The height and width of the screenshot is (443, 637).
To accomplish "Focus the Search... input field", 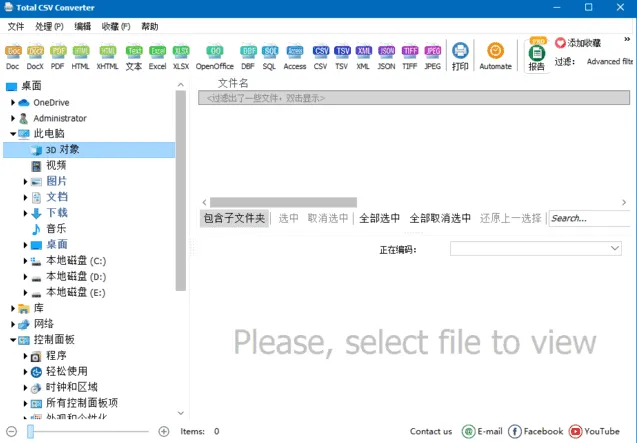I will 589,218.
